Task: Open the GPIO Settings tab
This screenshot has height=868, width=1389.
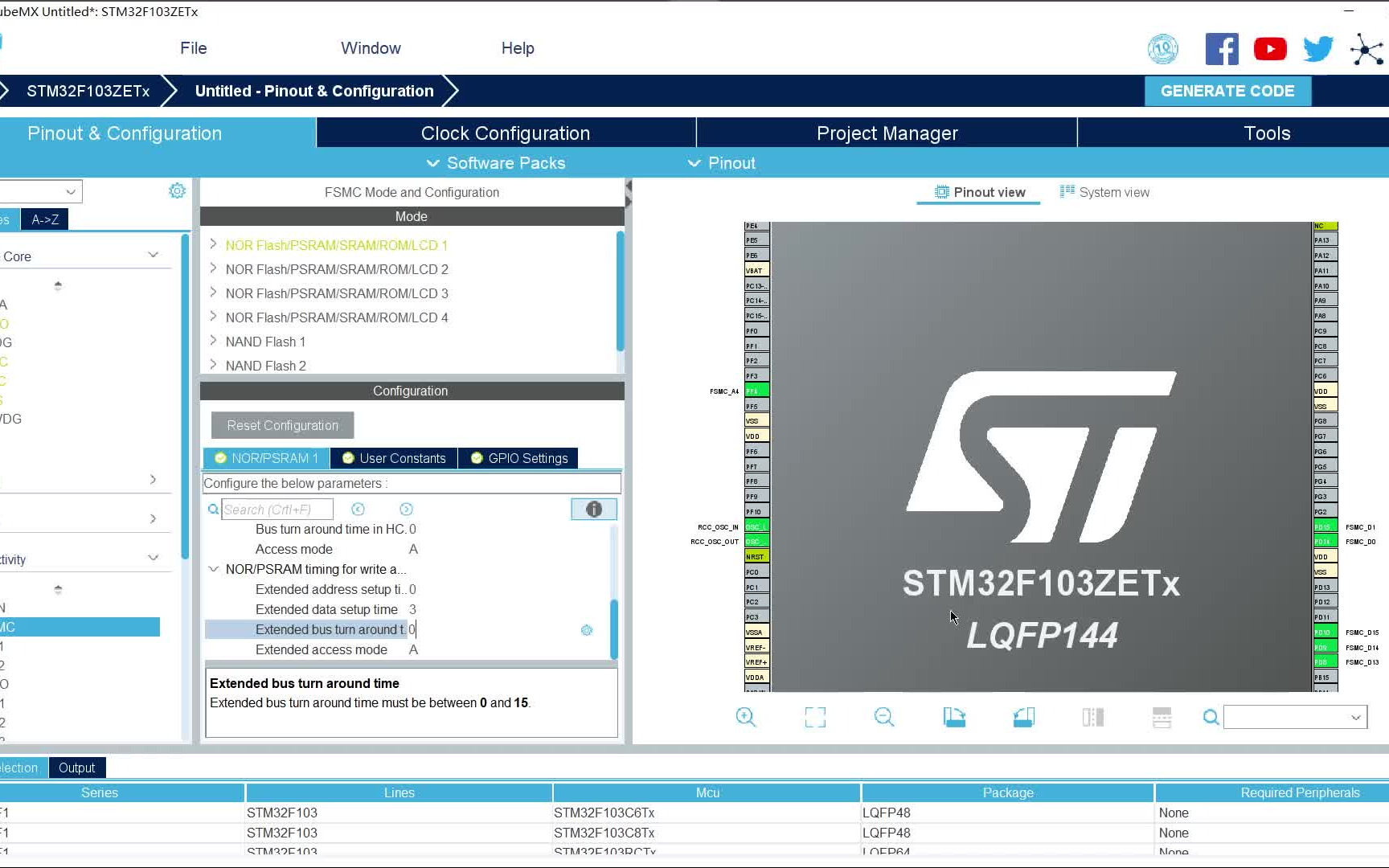Action: (x=519, y=458)
